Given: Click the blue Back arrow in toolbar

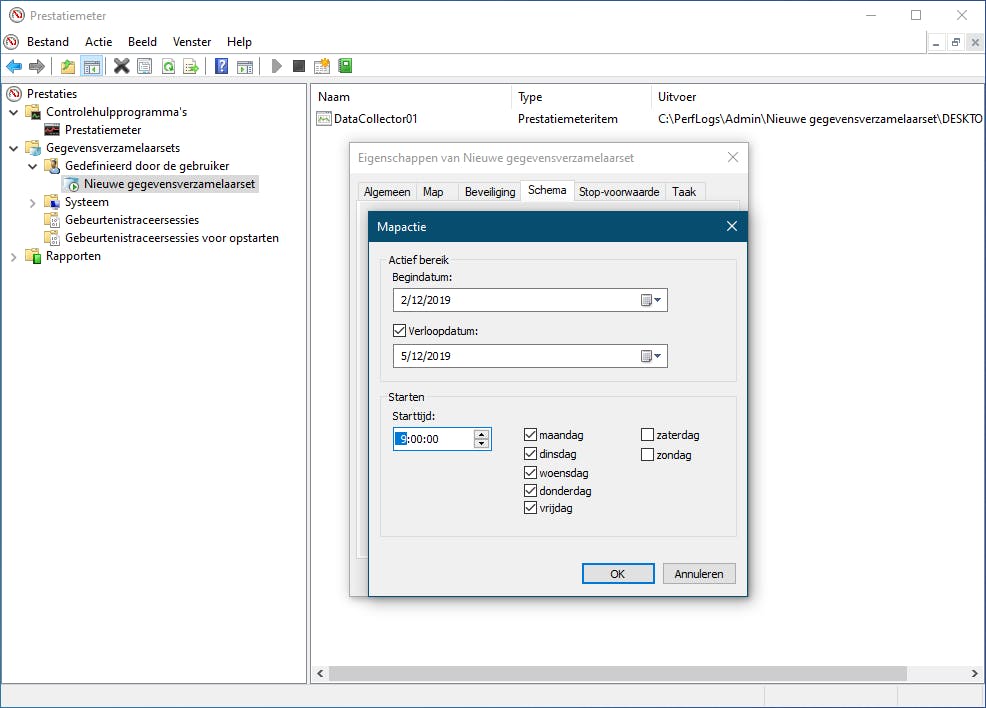Looking at the screenshot, I should click(14, 67).
